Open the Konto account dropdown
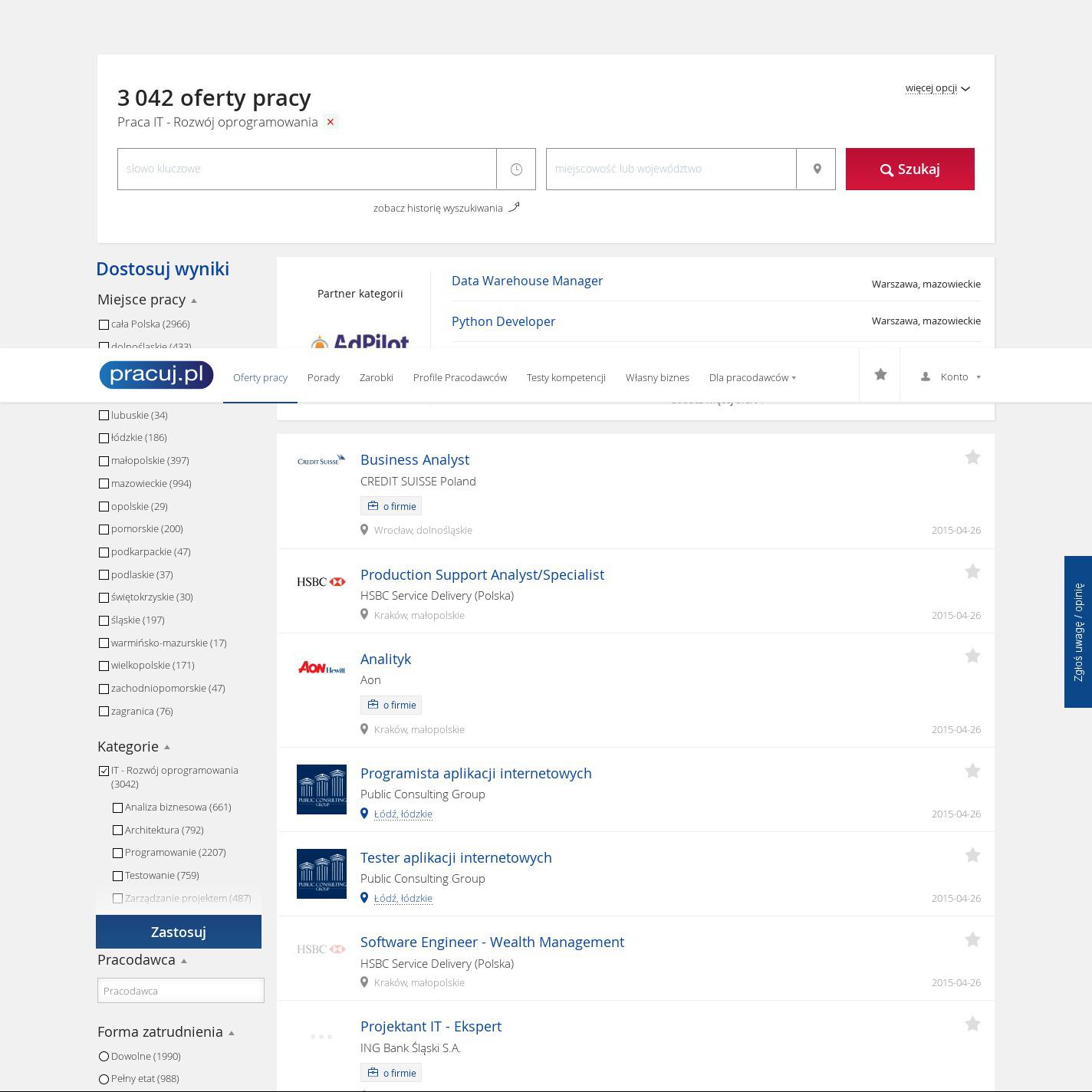Image resolution: width=1092 pixels, height=1092 pixels. [x=951, y=377]
